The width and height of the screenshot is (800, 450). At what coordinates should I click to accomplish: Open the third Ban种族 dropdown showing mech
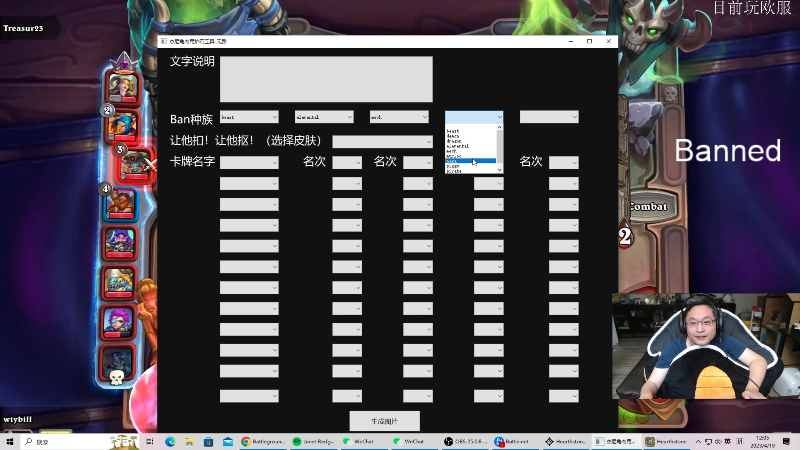point(399,117)
